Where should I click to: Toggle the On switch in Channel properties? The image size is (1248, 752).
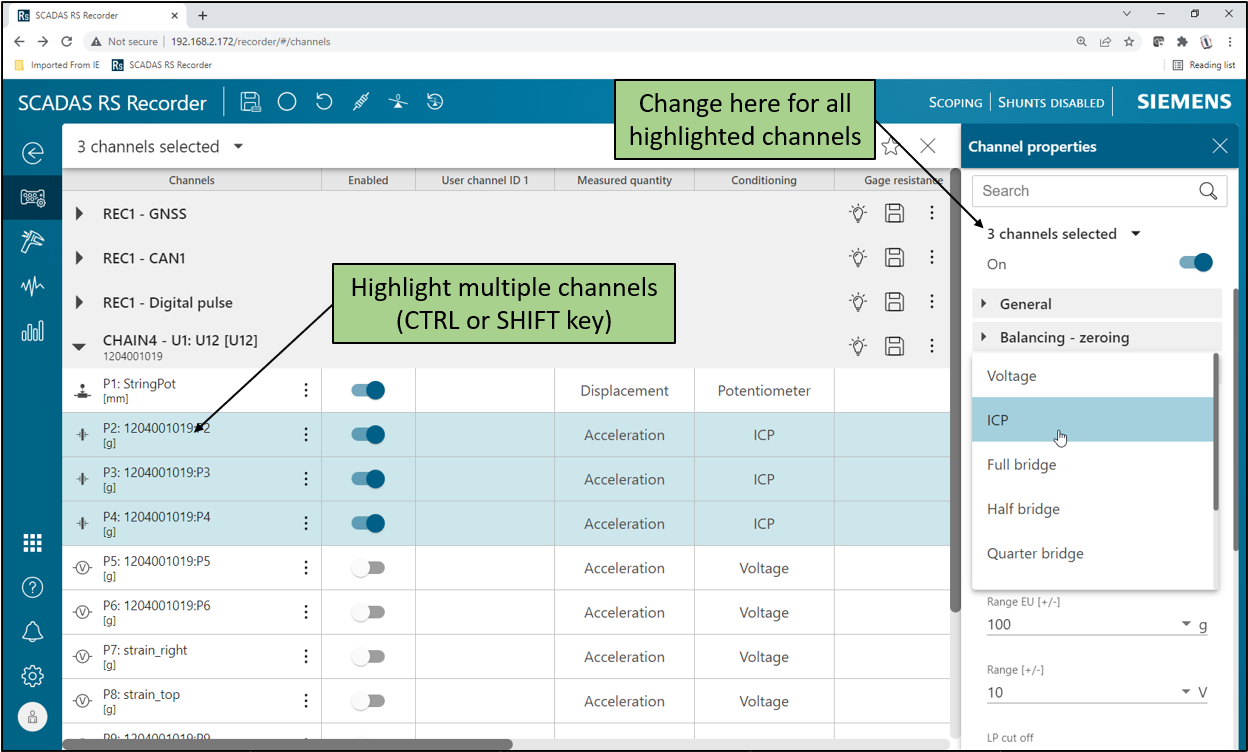(x=1196, y=263)
